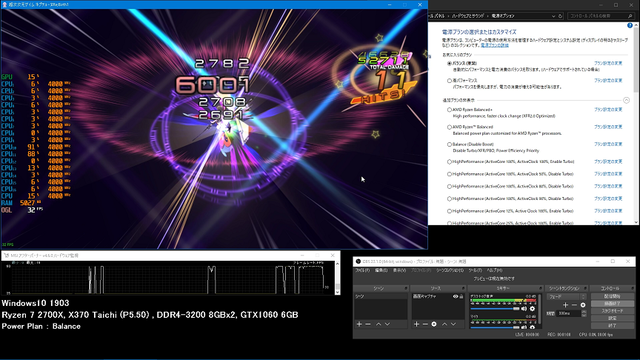Remove selected source with minus icon
Image resolution: width=640 pixels, height=360 pixels.
425,324
